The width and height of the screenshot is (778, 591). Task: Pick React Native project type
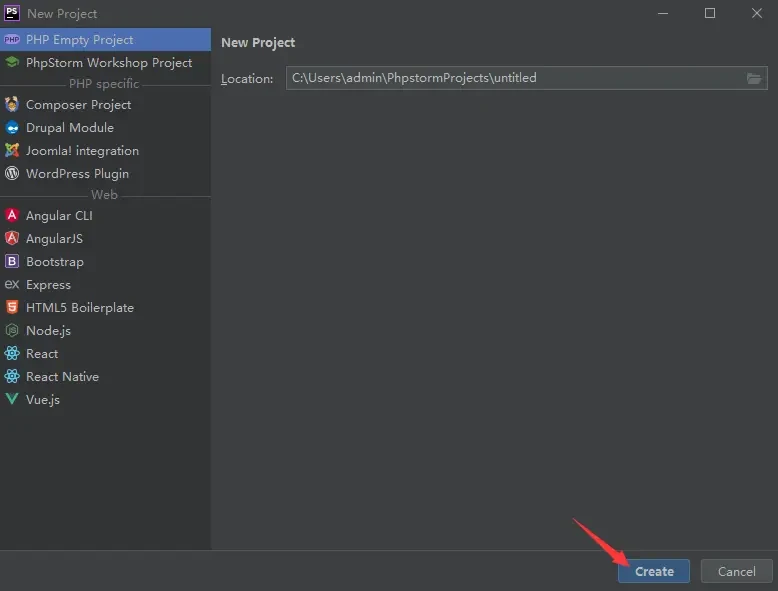click(105, 376)
